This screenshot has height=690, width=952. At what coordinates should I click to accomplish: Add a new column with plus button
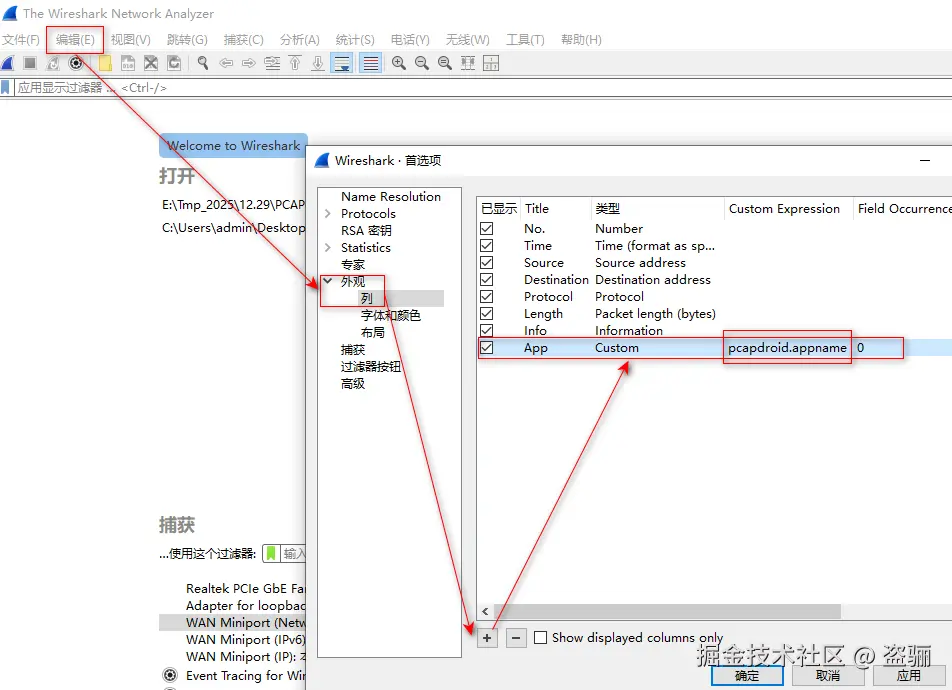487,638
